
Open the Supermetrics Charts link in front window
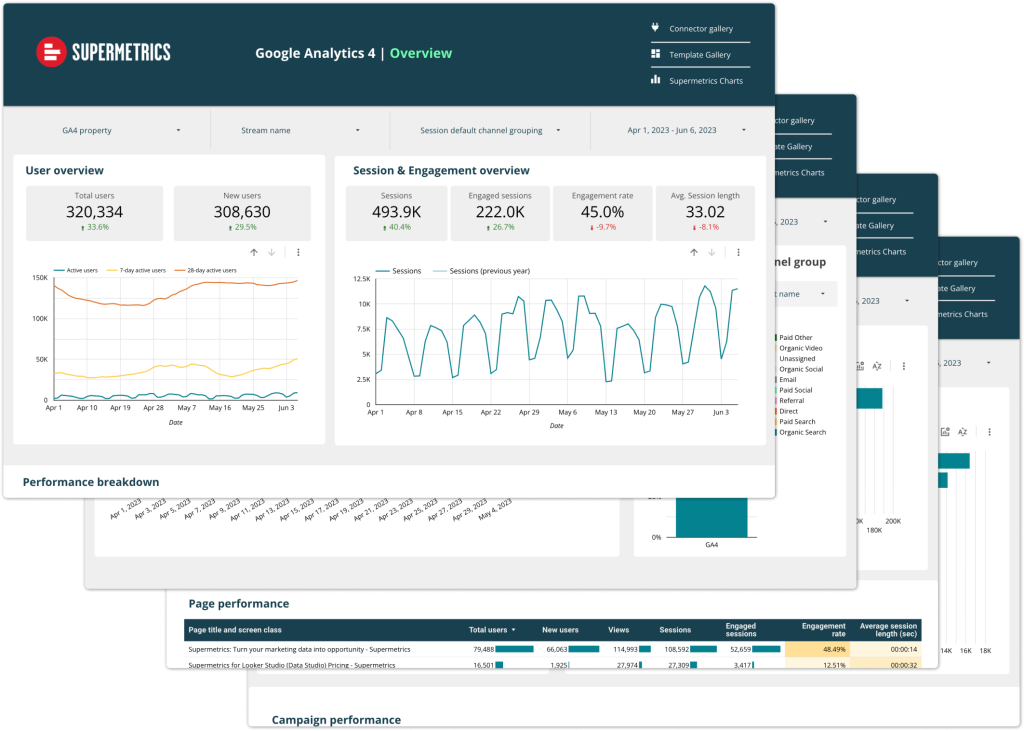(x=706, y=81)
